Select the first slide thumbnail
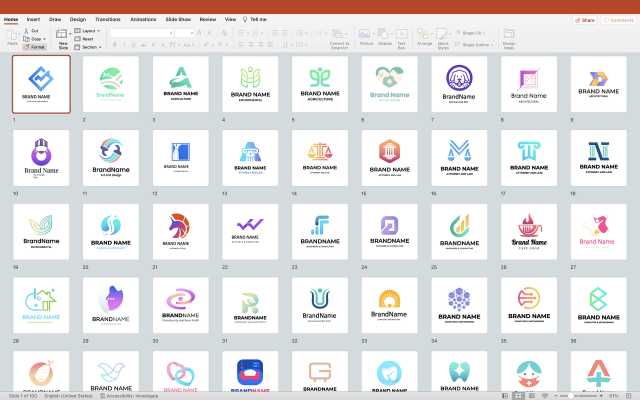Image resolution: width=640 pixels, height=400 pixels. (x=41, y=84)
